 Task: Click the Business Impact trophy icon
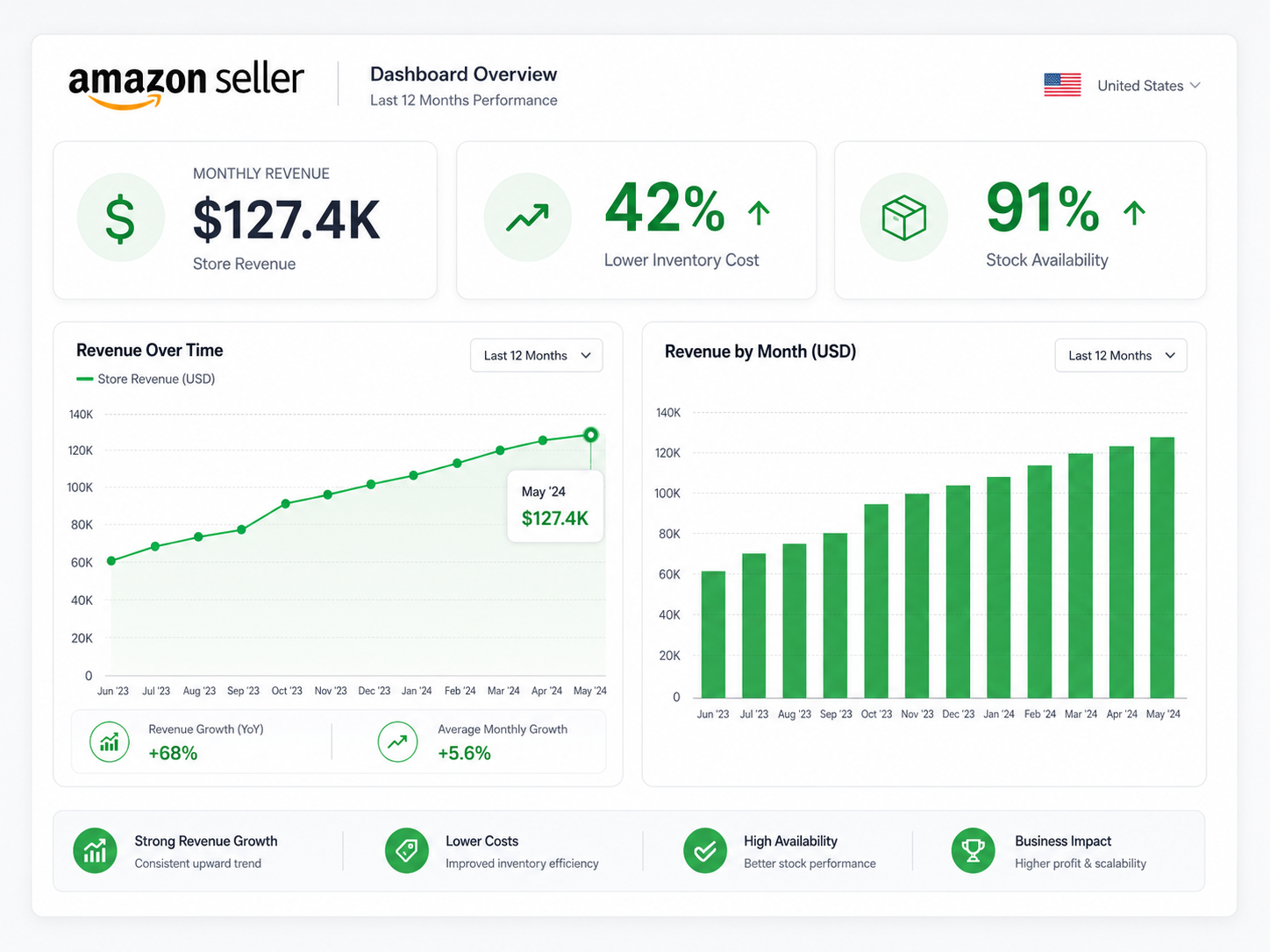tap(973, 850)
